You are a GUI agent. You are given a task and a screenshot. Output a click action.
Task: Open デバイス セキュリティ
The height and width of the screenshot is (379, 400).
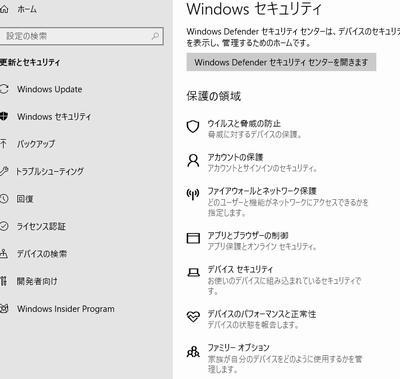(240, 269)
